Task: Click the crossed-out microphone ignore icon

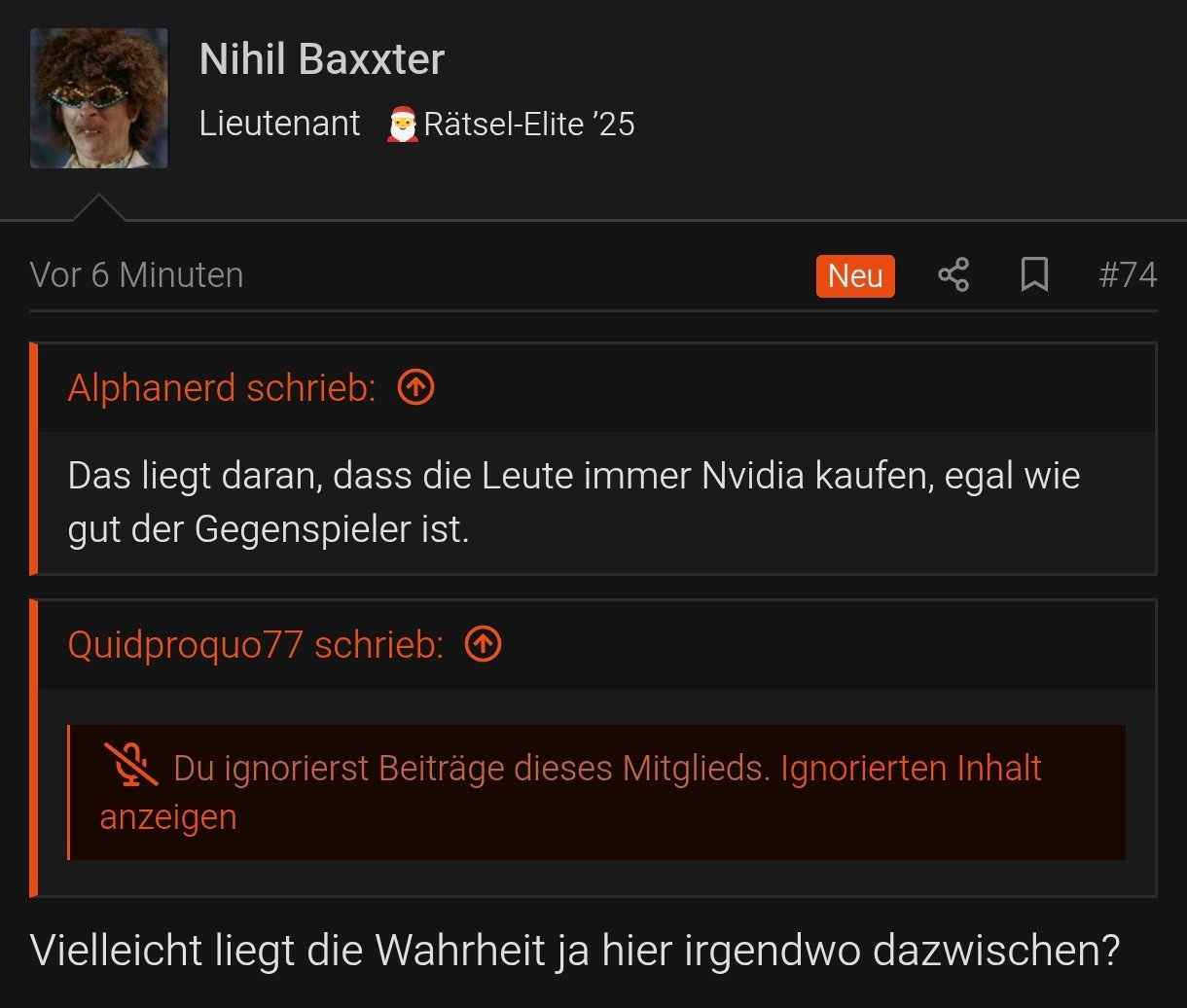Action: point(131,766)
